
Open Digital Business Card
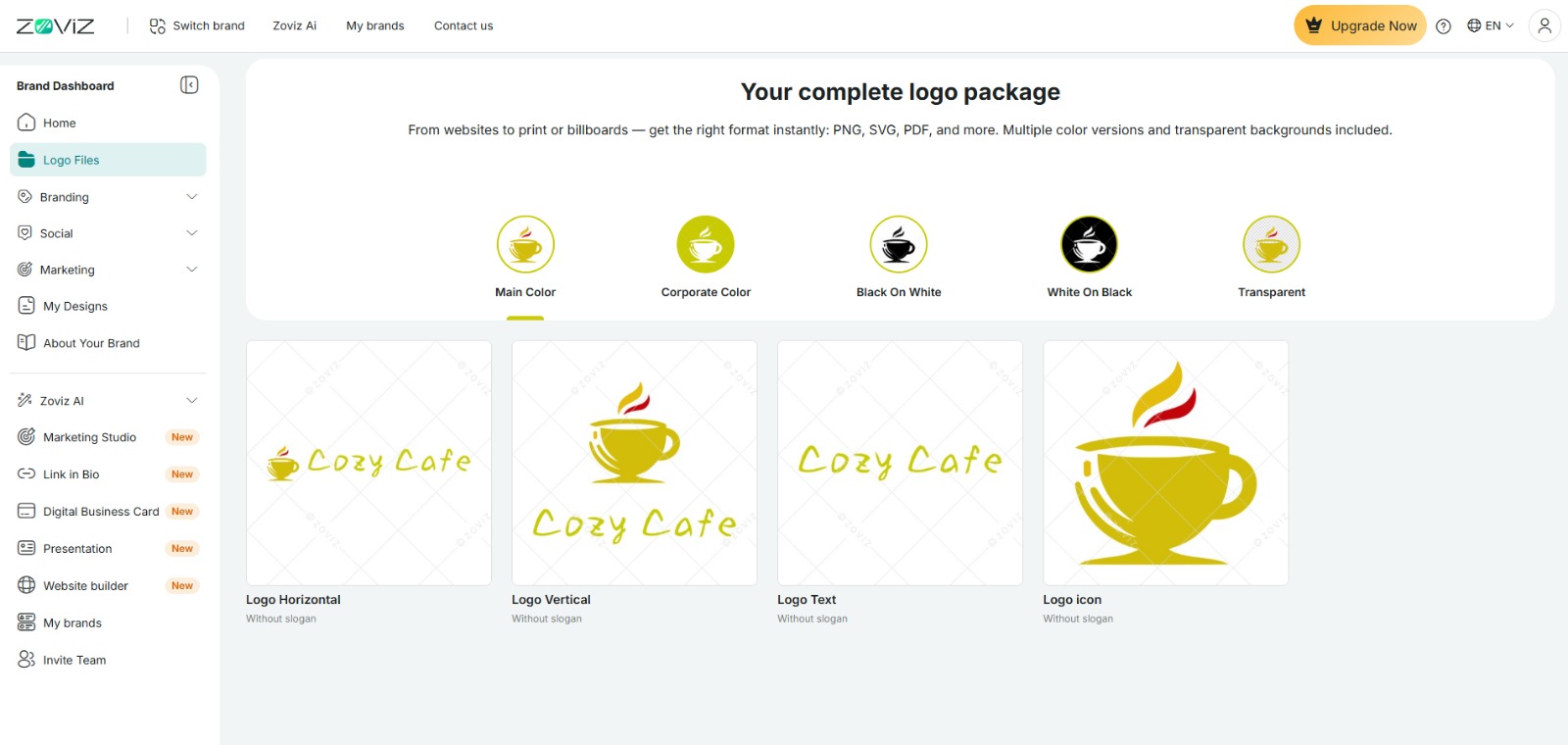pyautogui.click(x=100, y=512)
